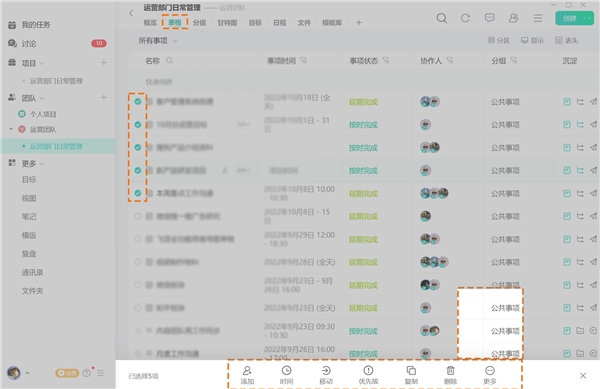Click filter icon on 协作人 column
This screenshot has width=600, height=389.
pyautogui.click(x=450, y=60)
